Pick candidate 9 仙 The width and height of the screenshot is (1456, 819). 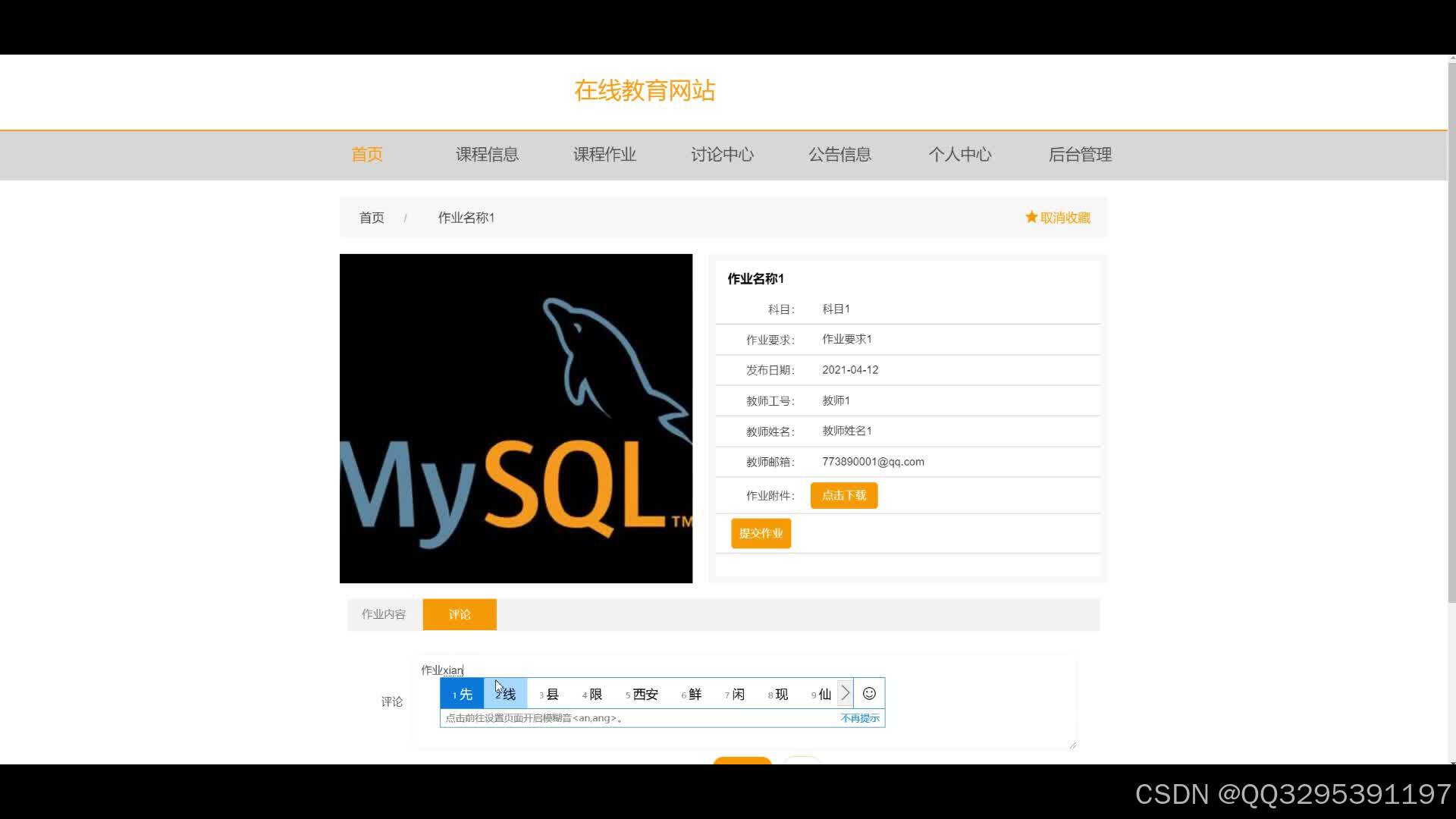point(821,694)
